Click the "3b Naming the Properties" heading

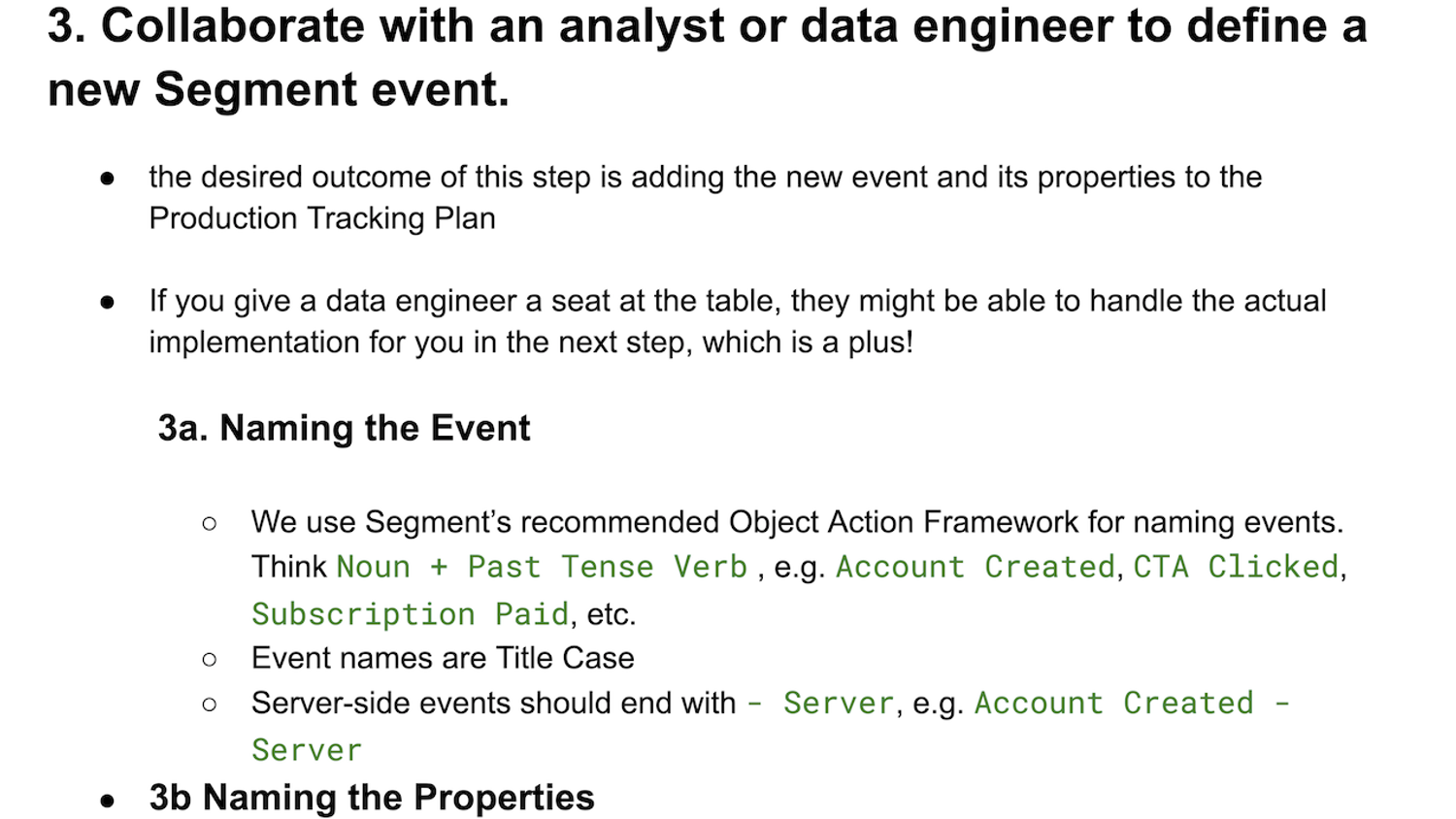371,798
